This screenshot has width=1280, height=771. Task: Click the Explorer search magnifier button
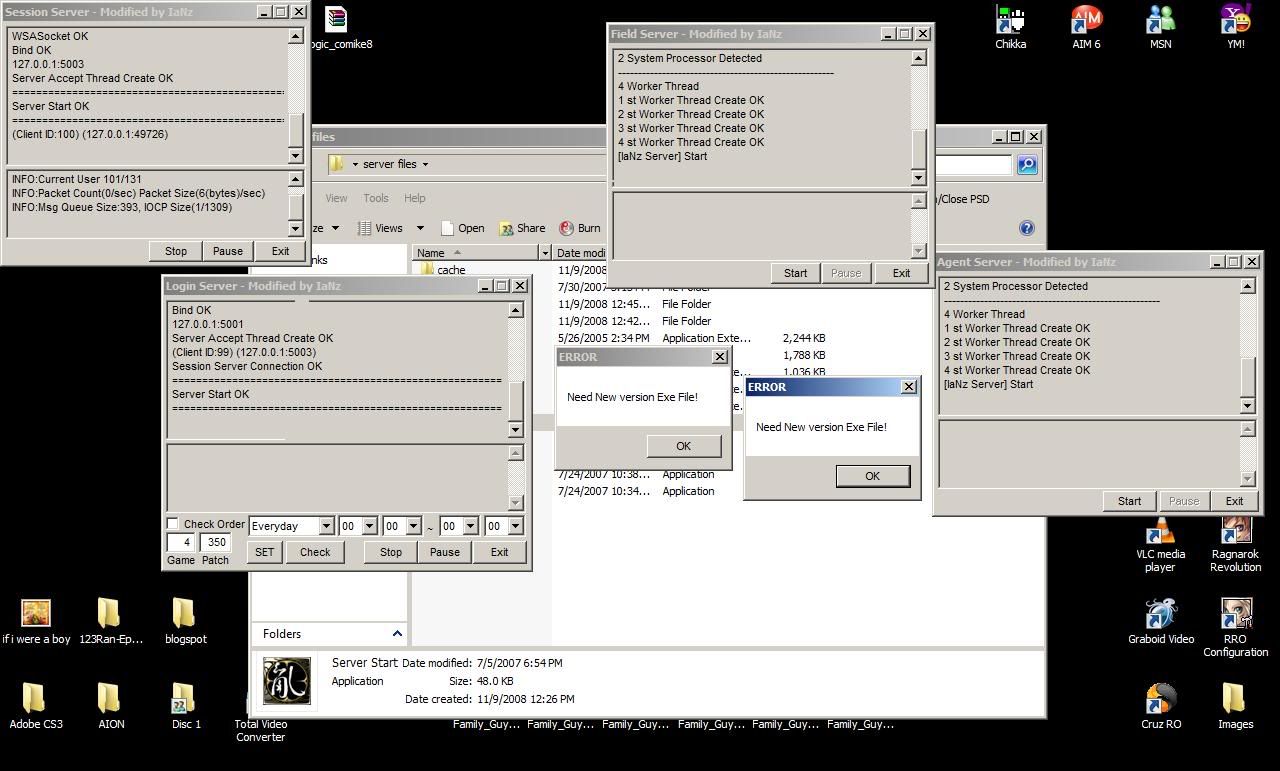tap(1027, 165)
